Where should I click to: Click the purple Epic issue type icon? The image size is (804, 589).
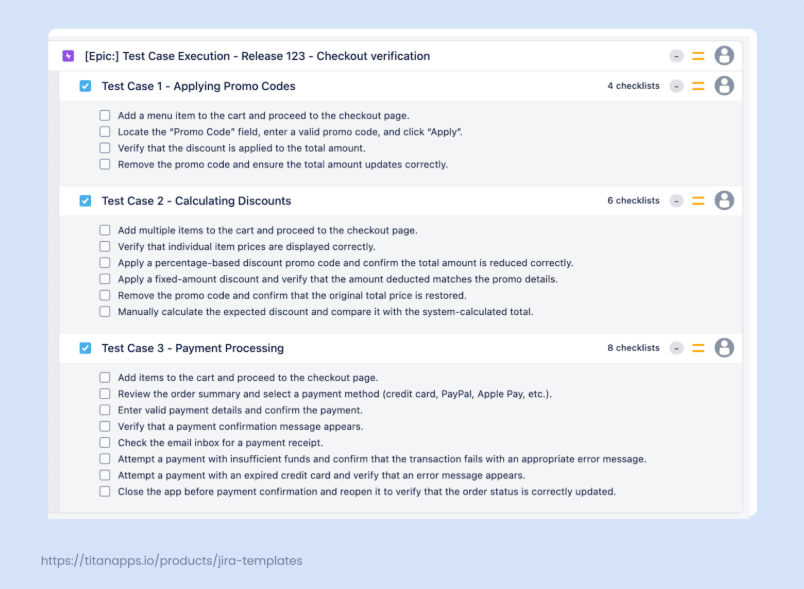tap(68, 56)
